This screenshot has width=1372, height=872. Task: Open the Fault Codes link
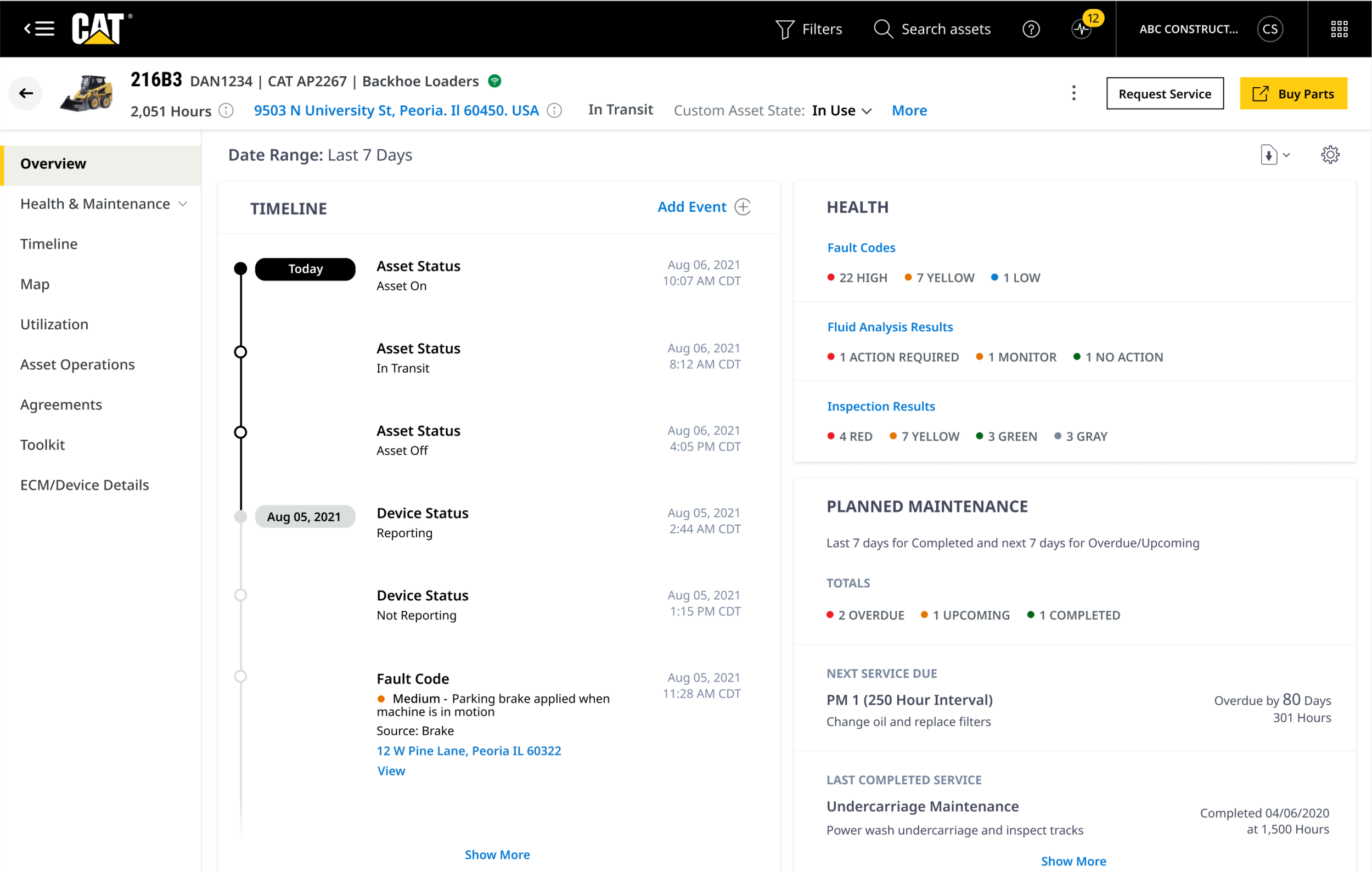click(861, 247)
